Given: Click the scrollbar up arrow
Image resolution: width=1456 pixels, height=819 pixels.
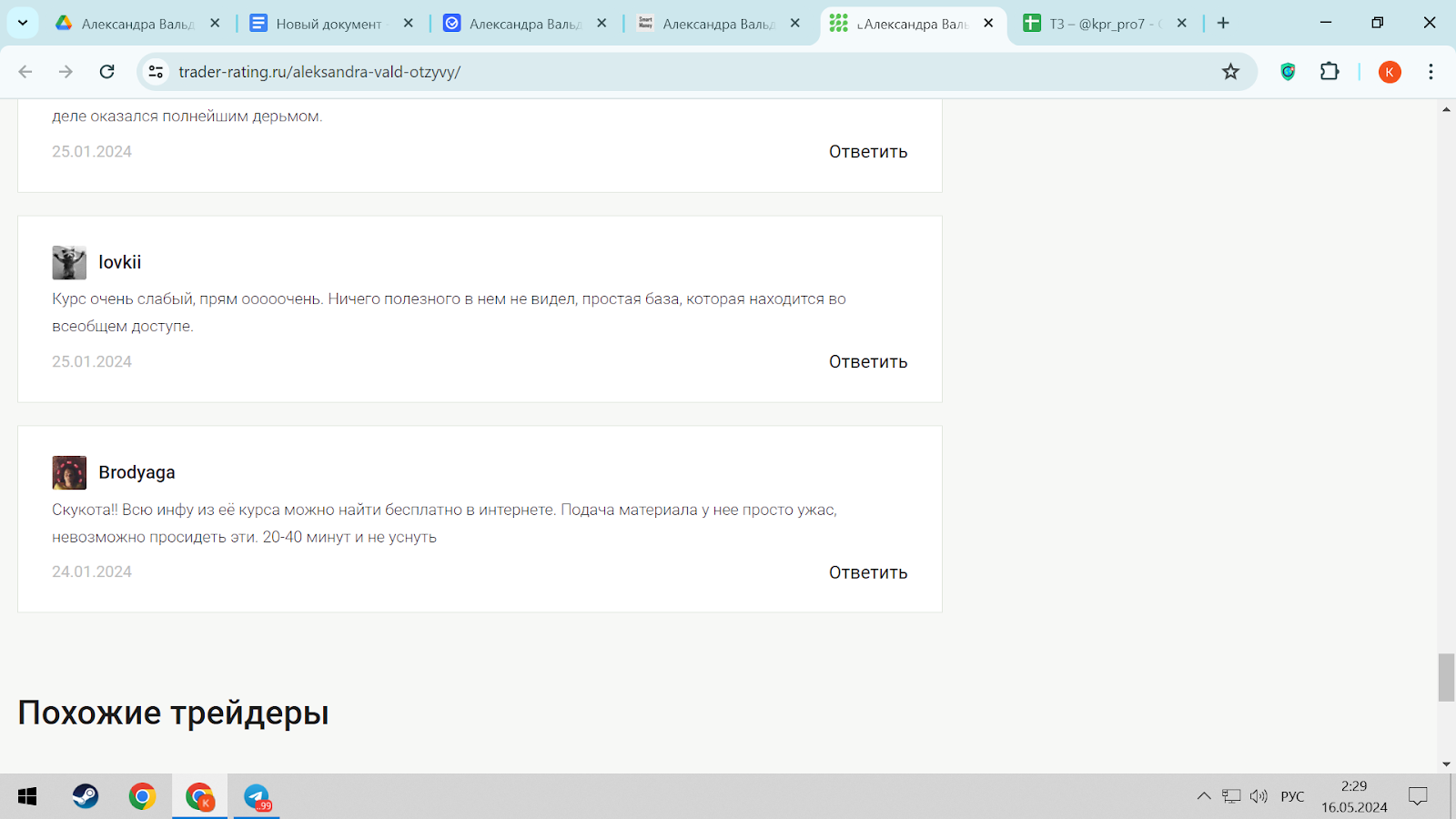Looking at the screenshot, I should point(1446,109).
